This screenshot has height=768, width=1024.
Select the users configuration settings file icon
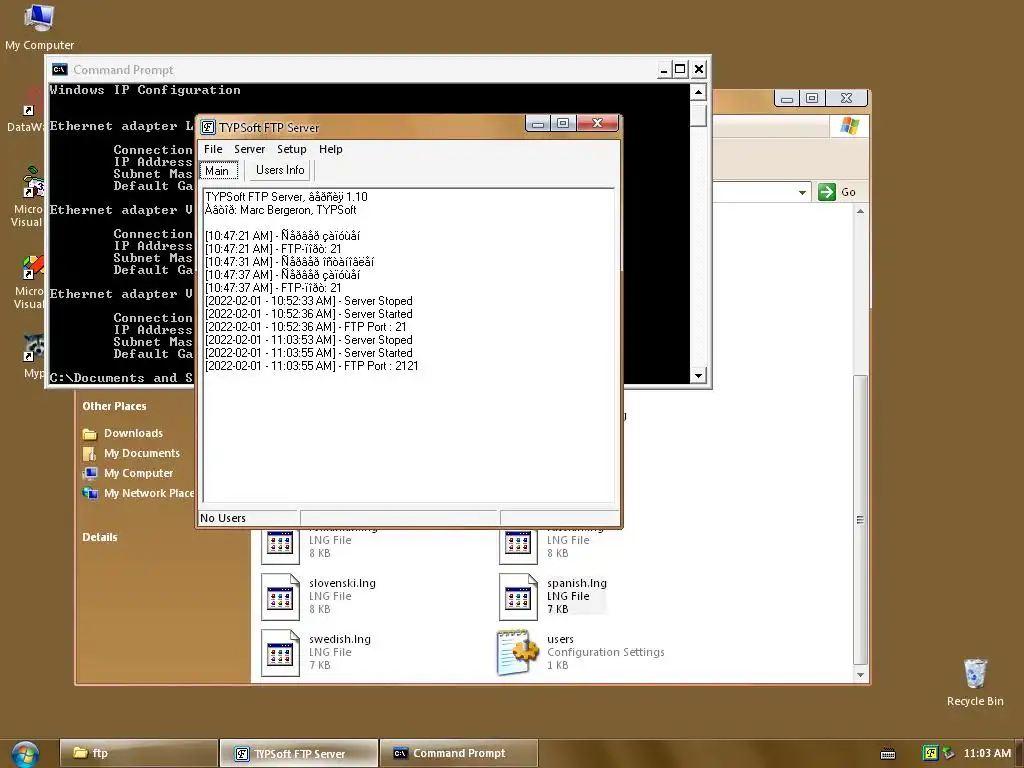517,652
